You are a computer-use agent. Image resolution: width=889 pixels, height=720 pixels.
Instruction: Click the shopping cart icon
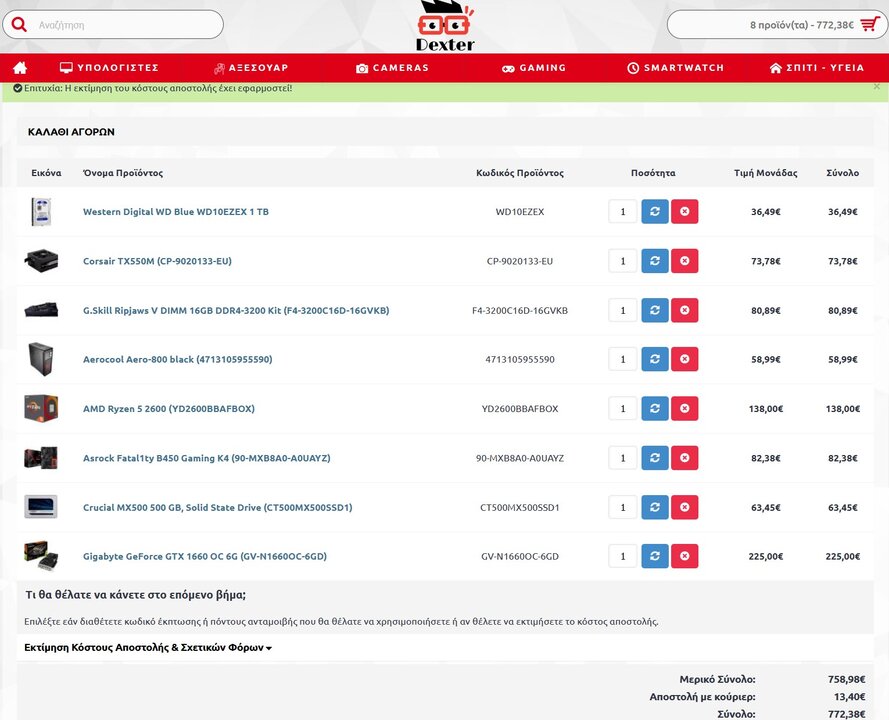pyautogui.click(x=869, y=24)
